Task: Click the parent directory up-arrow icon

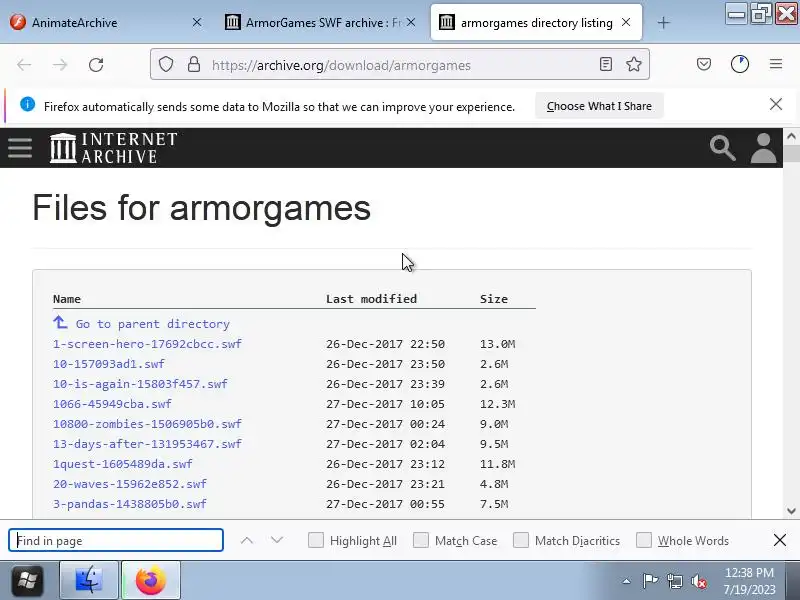Action: coord(60,322)
